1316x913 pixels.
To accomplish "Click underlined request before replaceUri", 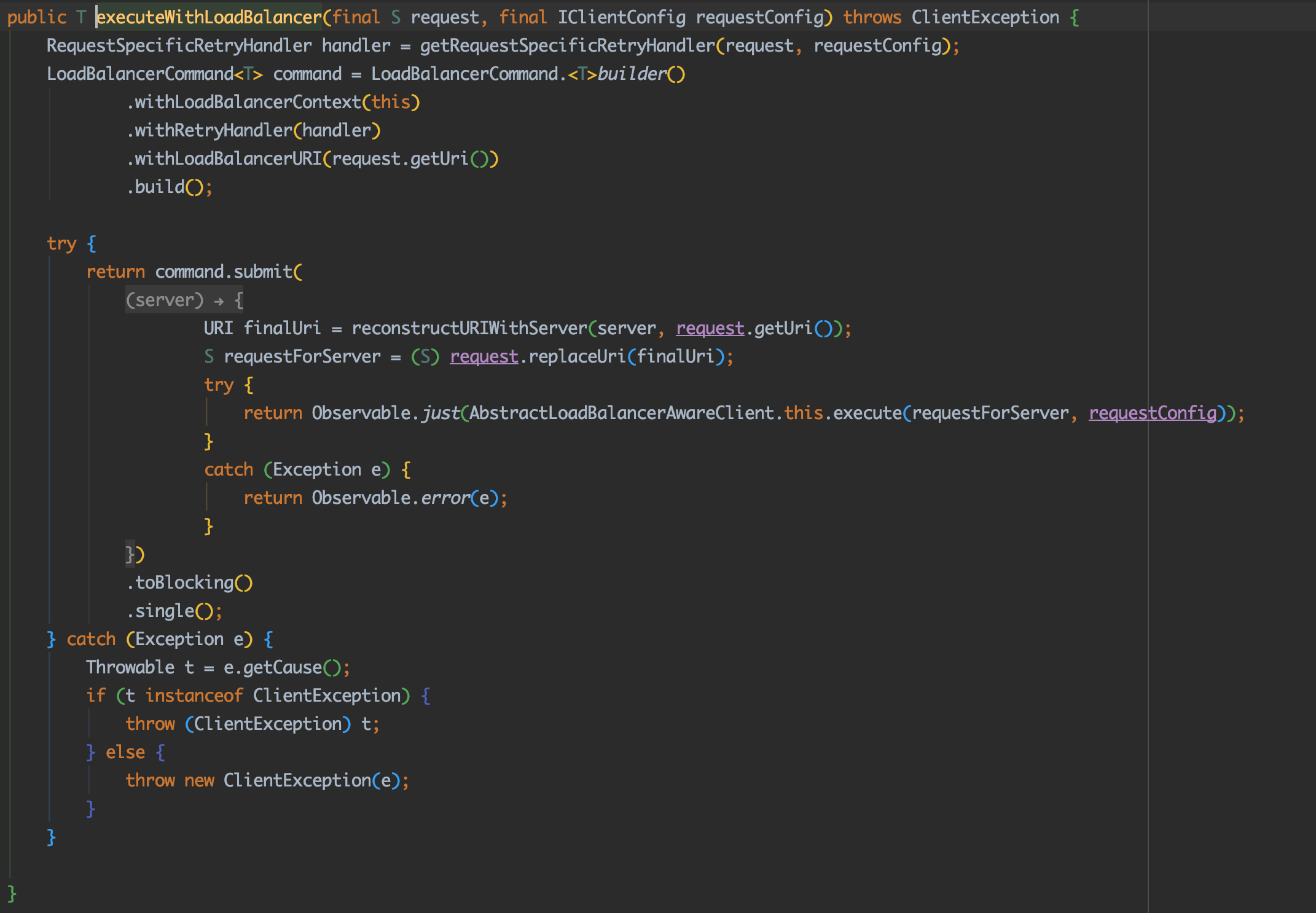I will click(x=484, y=357).
